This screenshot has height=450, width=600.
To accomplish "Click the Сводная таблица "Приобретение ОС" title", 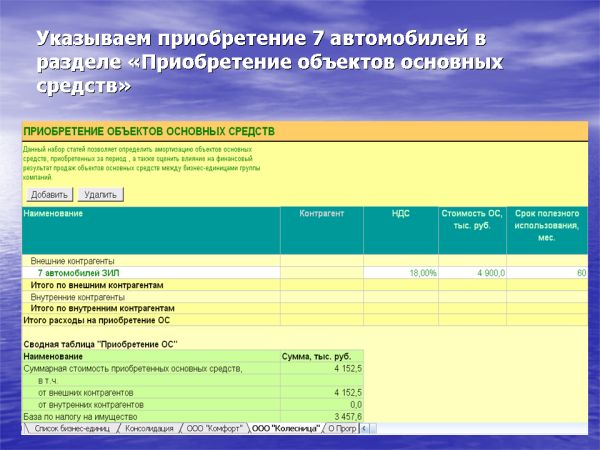I will coord(100,344).
